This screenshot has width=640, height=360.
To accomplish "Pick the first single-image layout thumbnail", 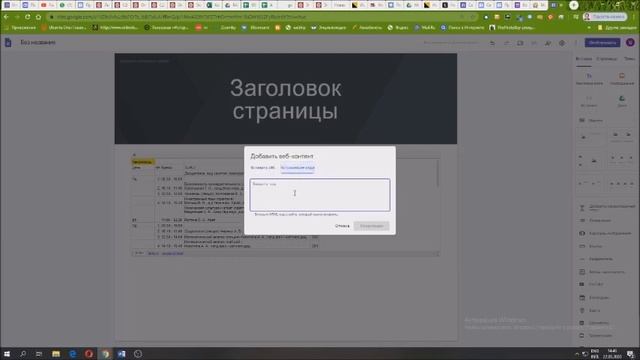I will 591,136.
